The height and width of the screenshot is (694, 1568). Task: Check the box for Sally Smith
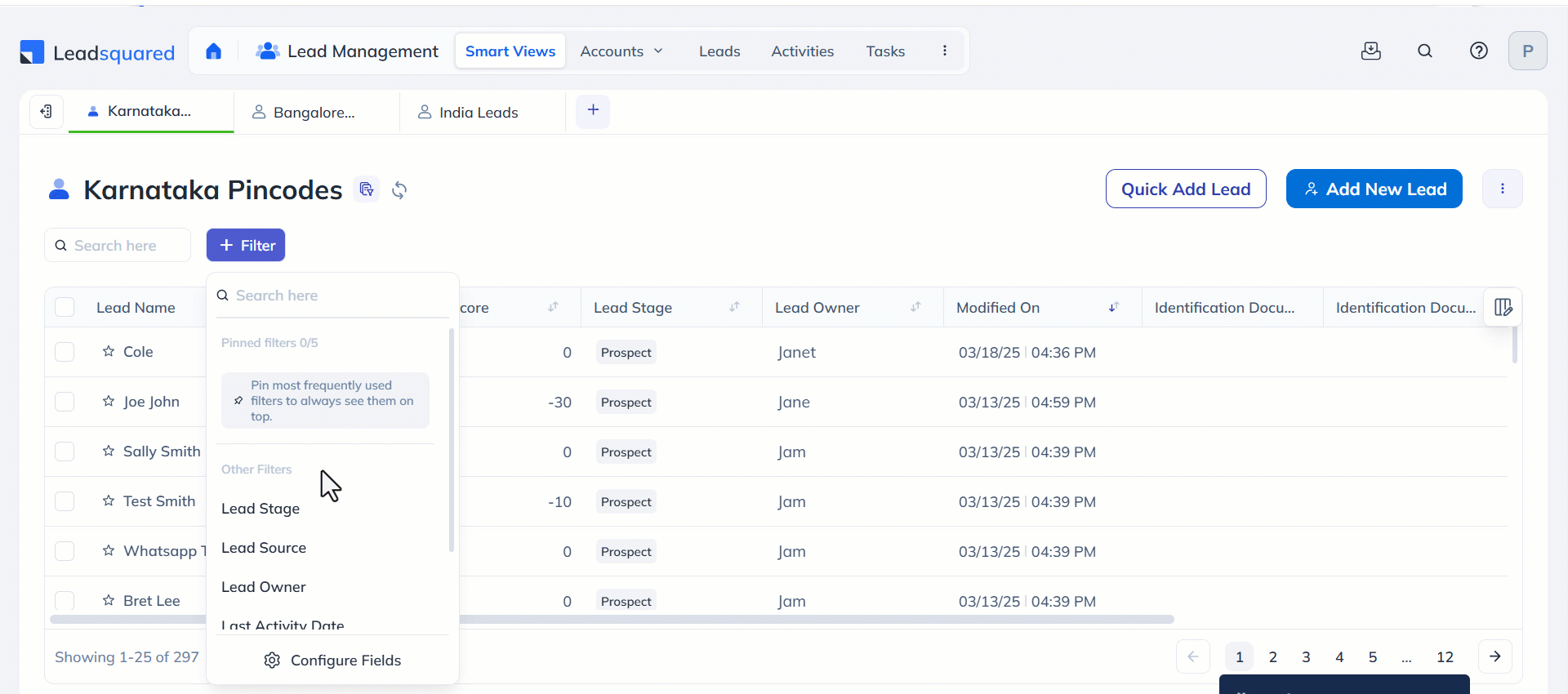coord(65,452)
